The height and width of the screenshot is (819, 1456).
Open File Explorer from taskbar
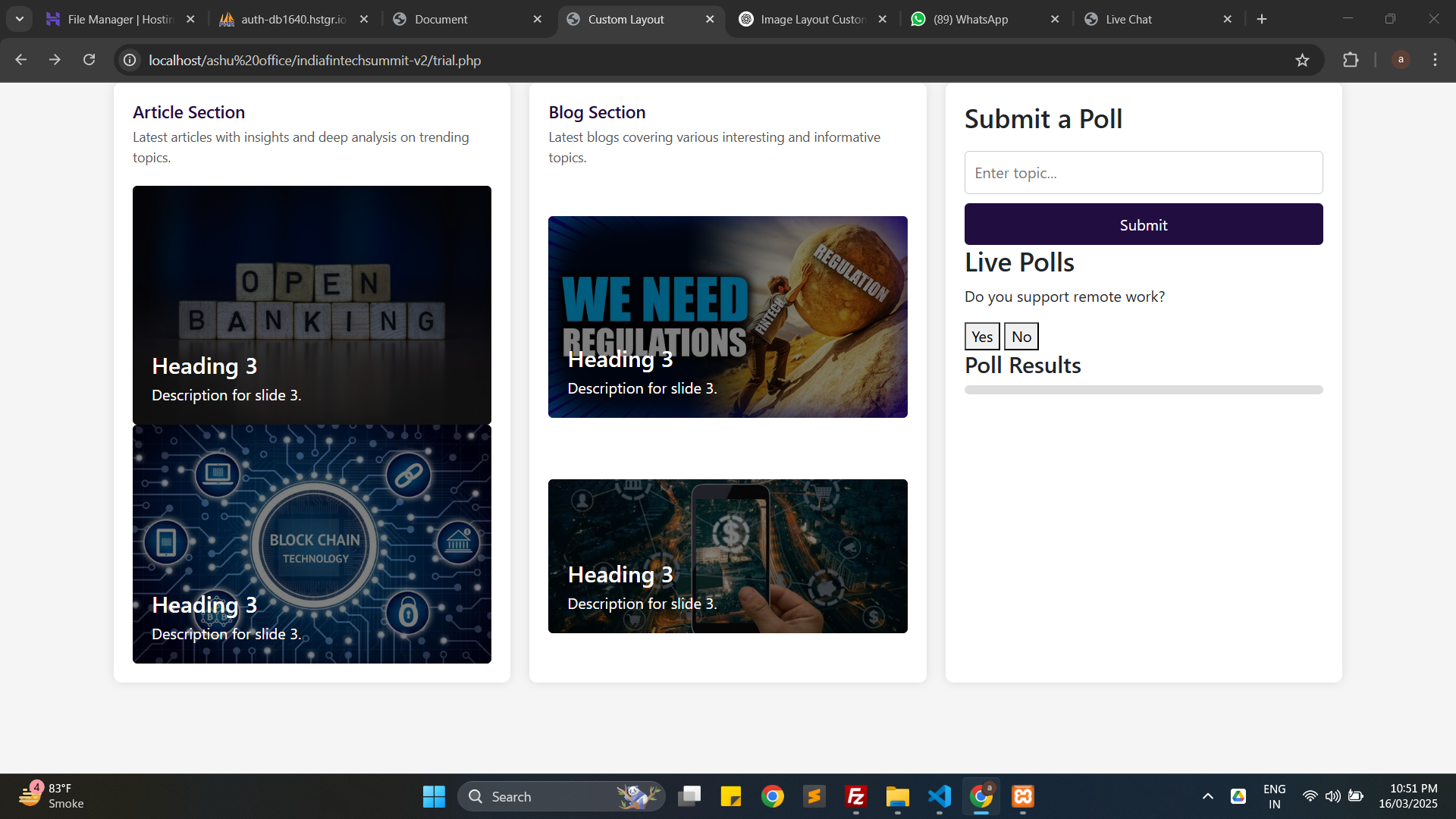[898, 796]
